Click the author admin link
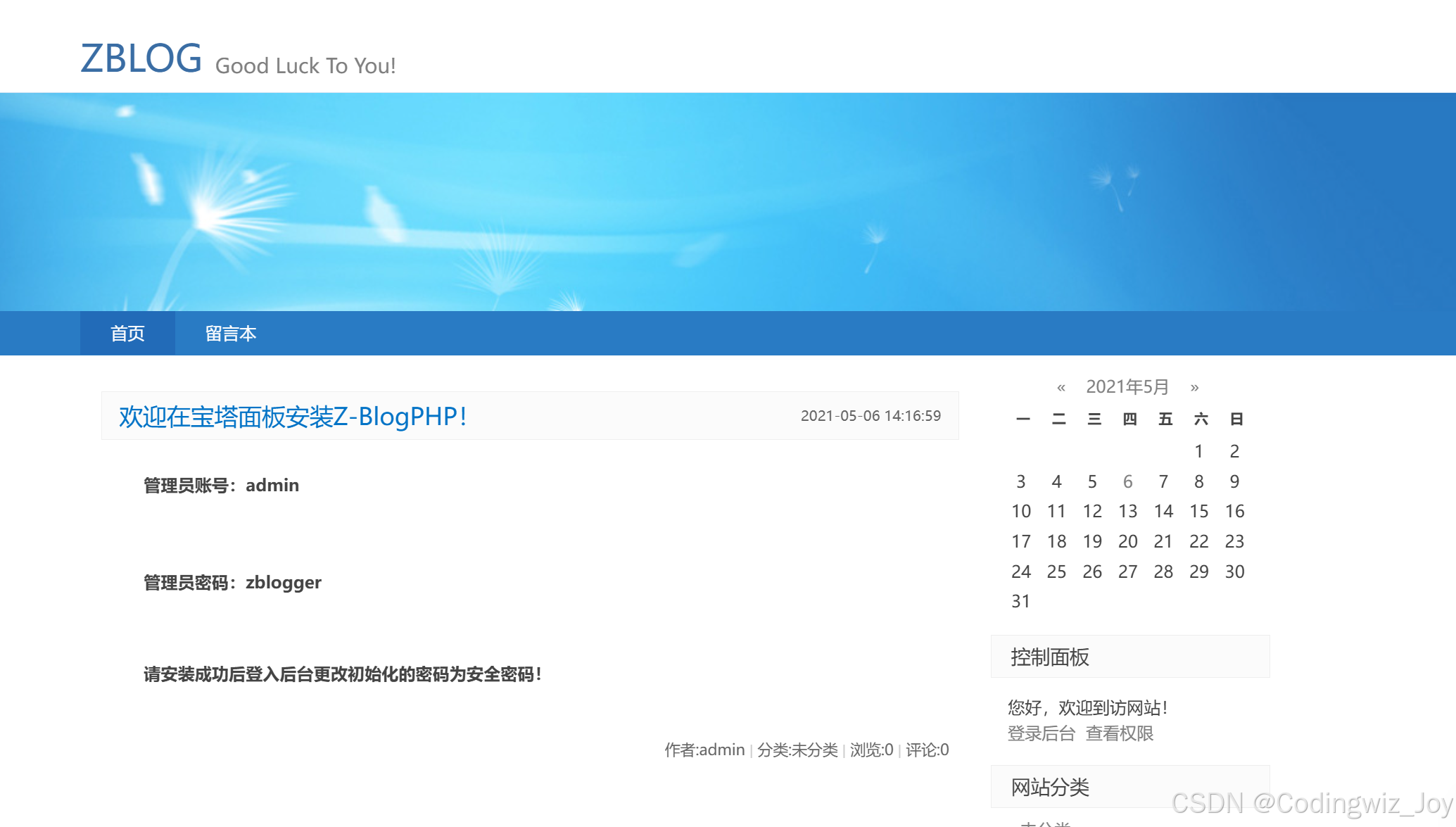Viewport: 1456px width, 827px height. point(723,750)
